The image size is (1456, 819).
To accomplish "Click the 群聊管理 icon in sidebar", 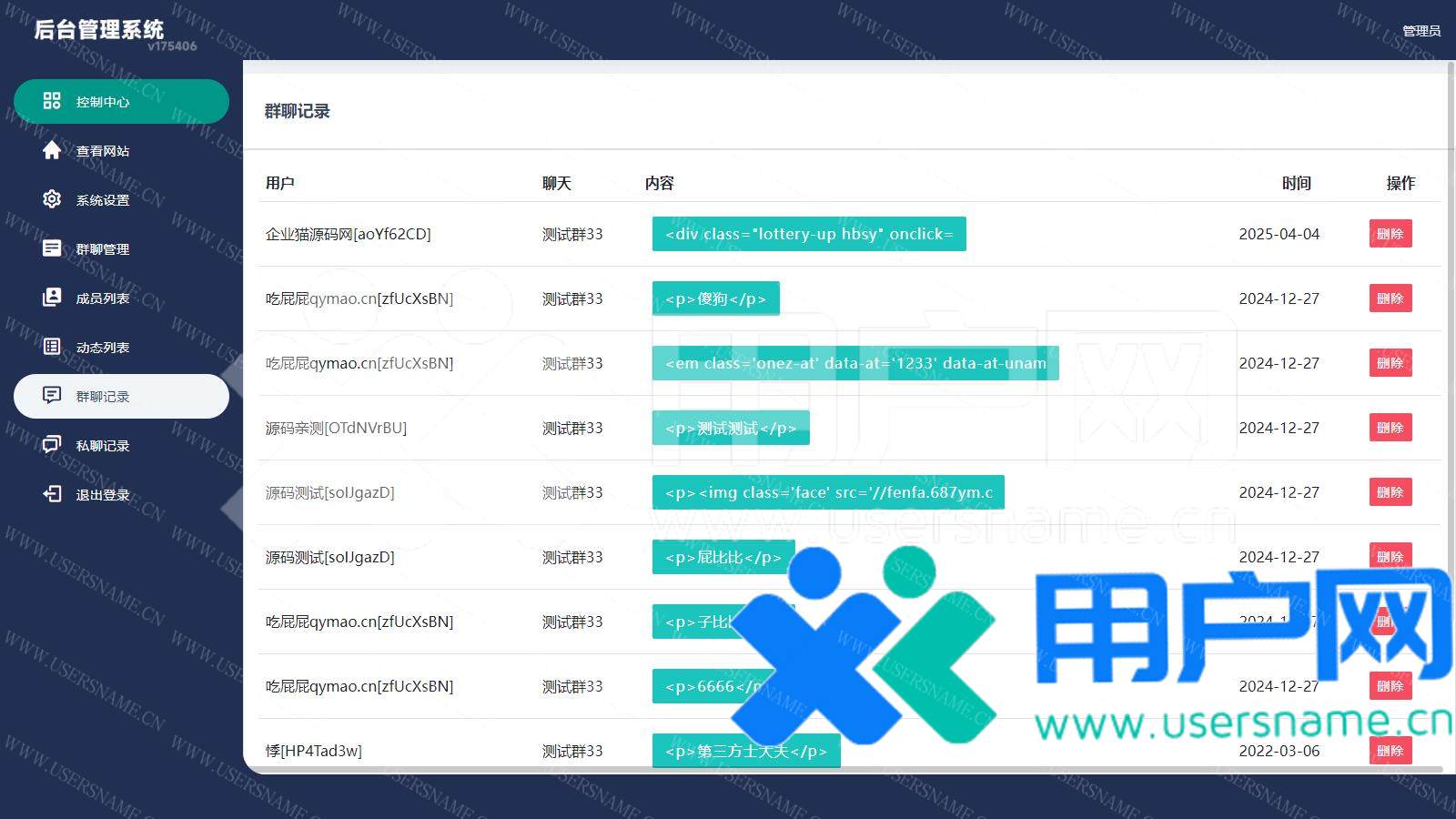I will pyautogui.click(x=52, y=248).
